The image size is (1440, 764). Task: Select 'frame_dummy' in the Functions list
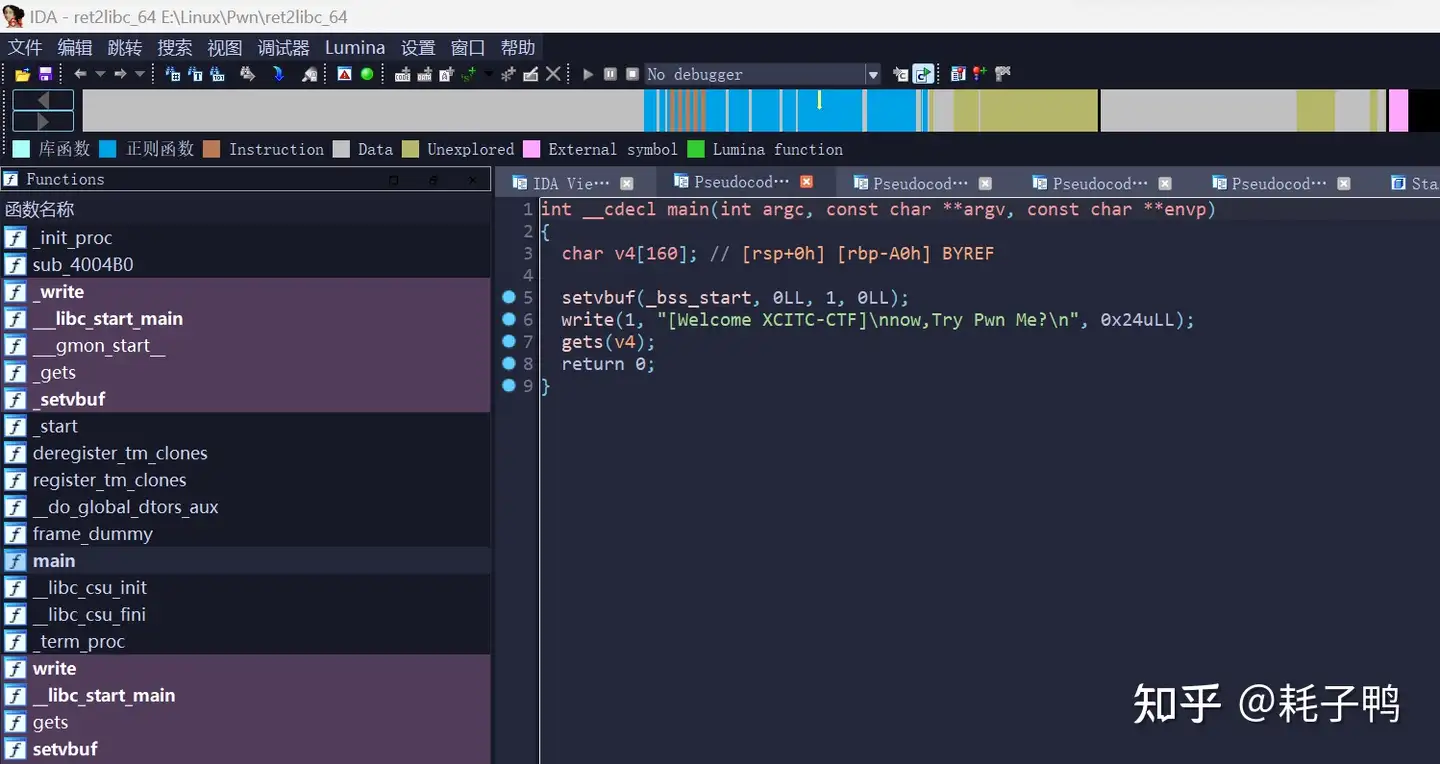click(245, 534)
